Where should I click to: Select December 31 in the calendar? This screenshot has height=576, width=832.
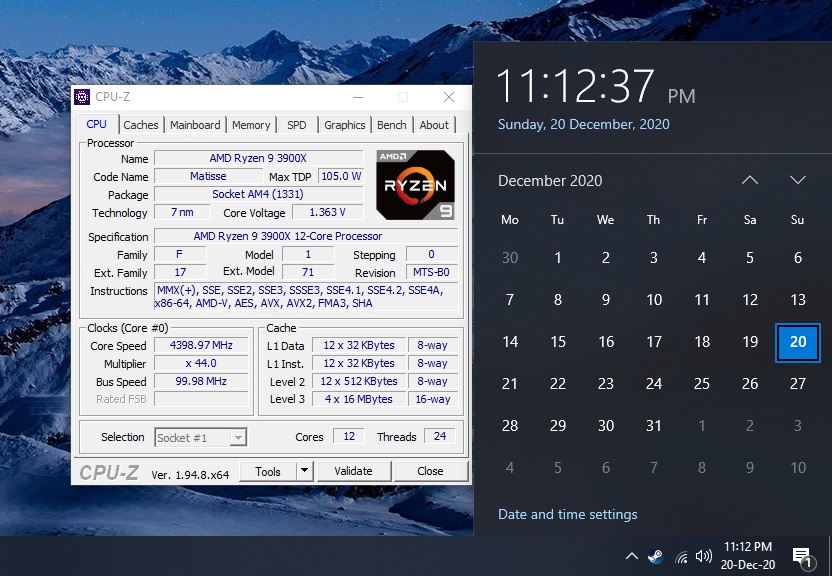(x=654, y=425)
